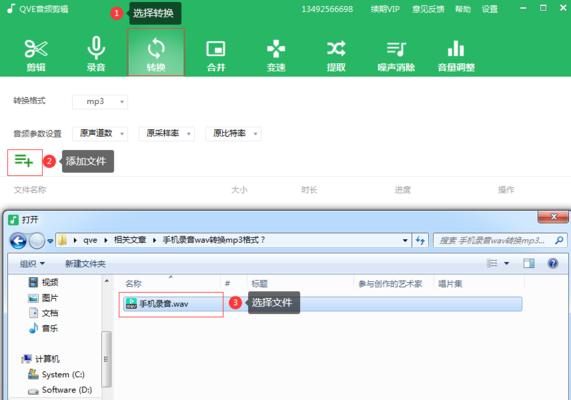
Task: Click the back arrow in 打开 dialog
Action: pyautogui.click(x=18, y=241)
